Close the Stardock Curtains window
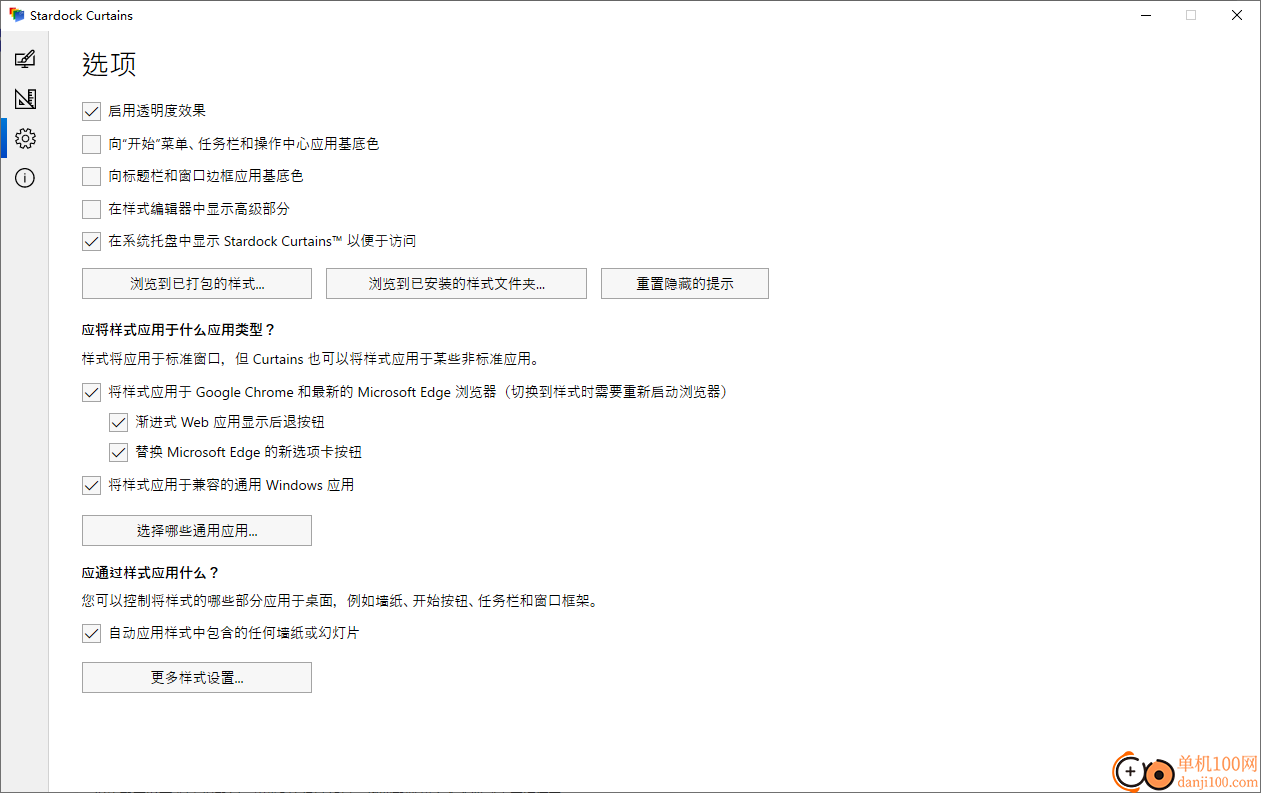Viewport: 1261px width, 793px height. pos(1237,15)
